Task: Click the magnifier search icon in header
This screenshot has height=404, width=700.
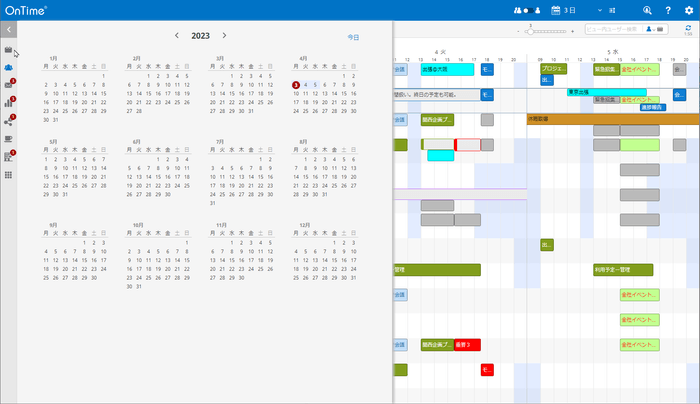Action: point(647,10)
